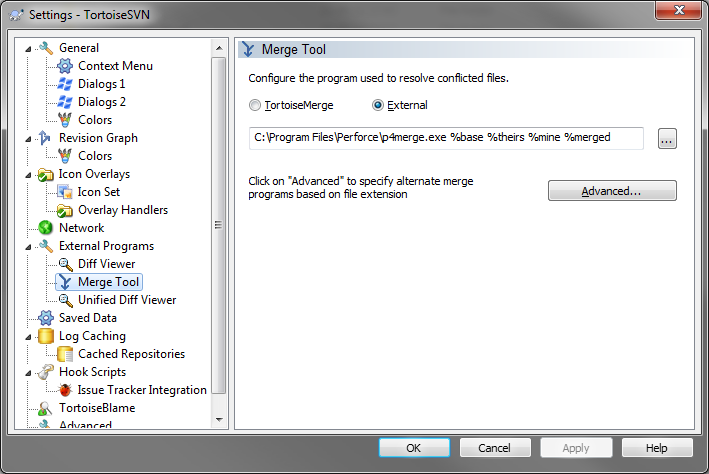
Task: Click the Hook Scripts icon
Action: click(46, 372)
